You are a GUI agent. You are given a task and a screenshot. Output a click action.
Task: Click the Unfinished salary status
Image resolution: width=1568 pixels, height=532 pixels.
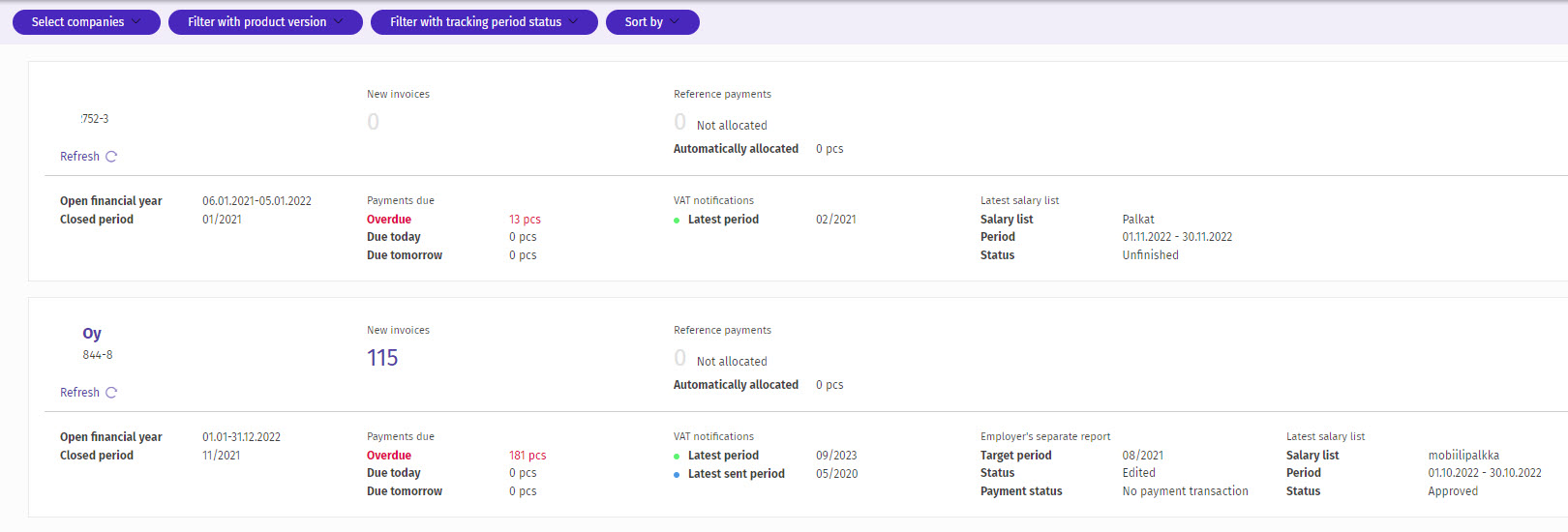pyautogui.click(x=1151, y=255)
